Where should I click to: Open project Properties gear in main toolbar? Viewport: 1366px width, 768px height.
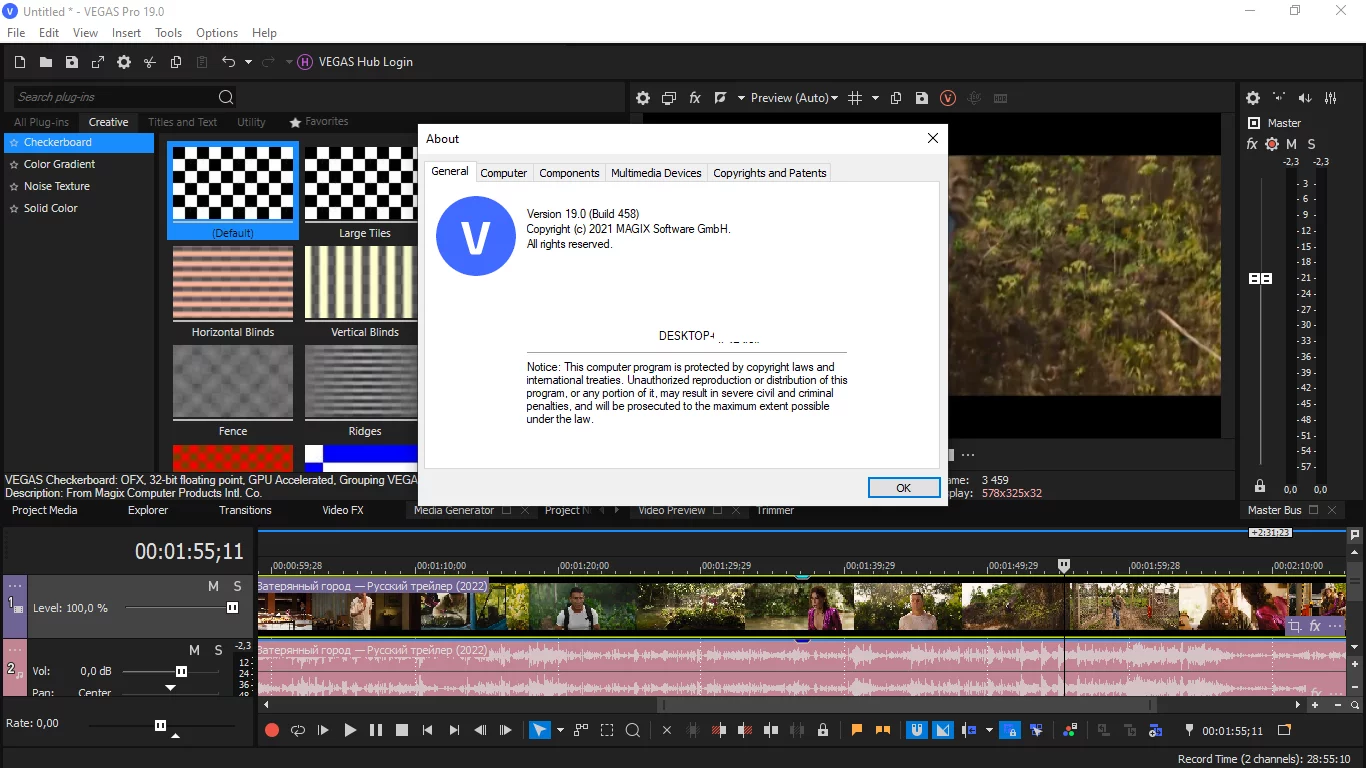point(124,62)
